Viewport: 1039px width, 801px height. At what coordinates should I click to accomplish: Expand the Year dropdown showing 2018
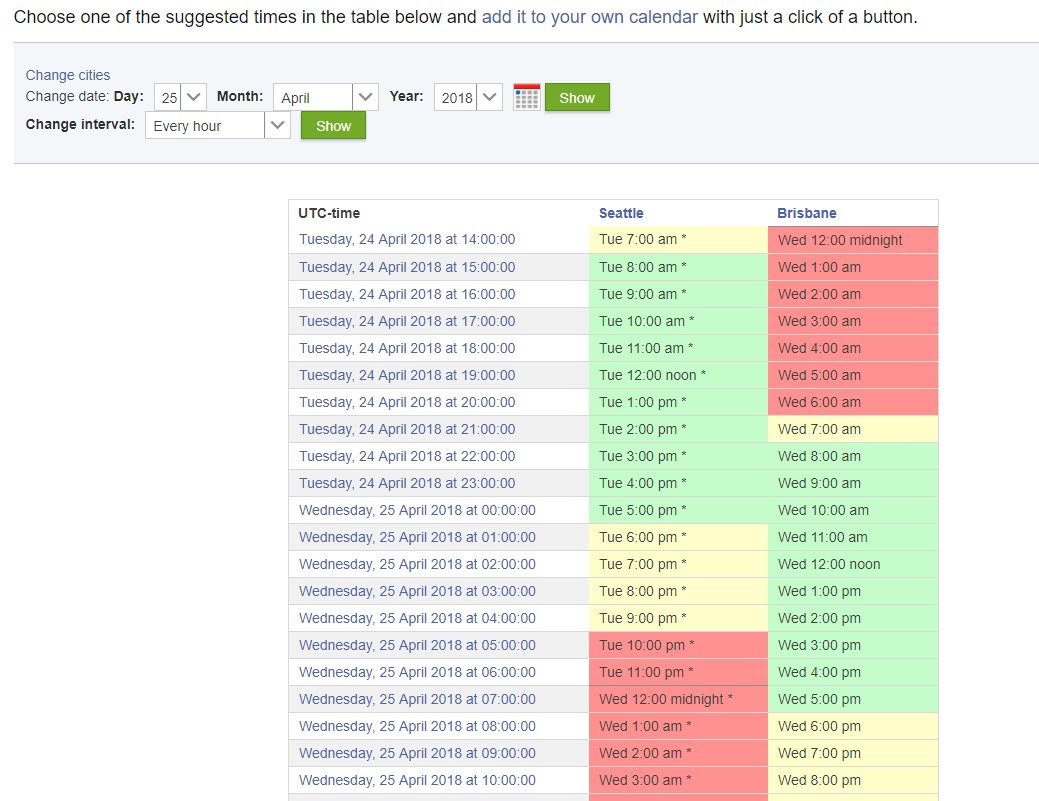point(468,97)
